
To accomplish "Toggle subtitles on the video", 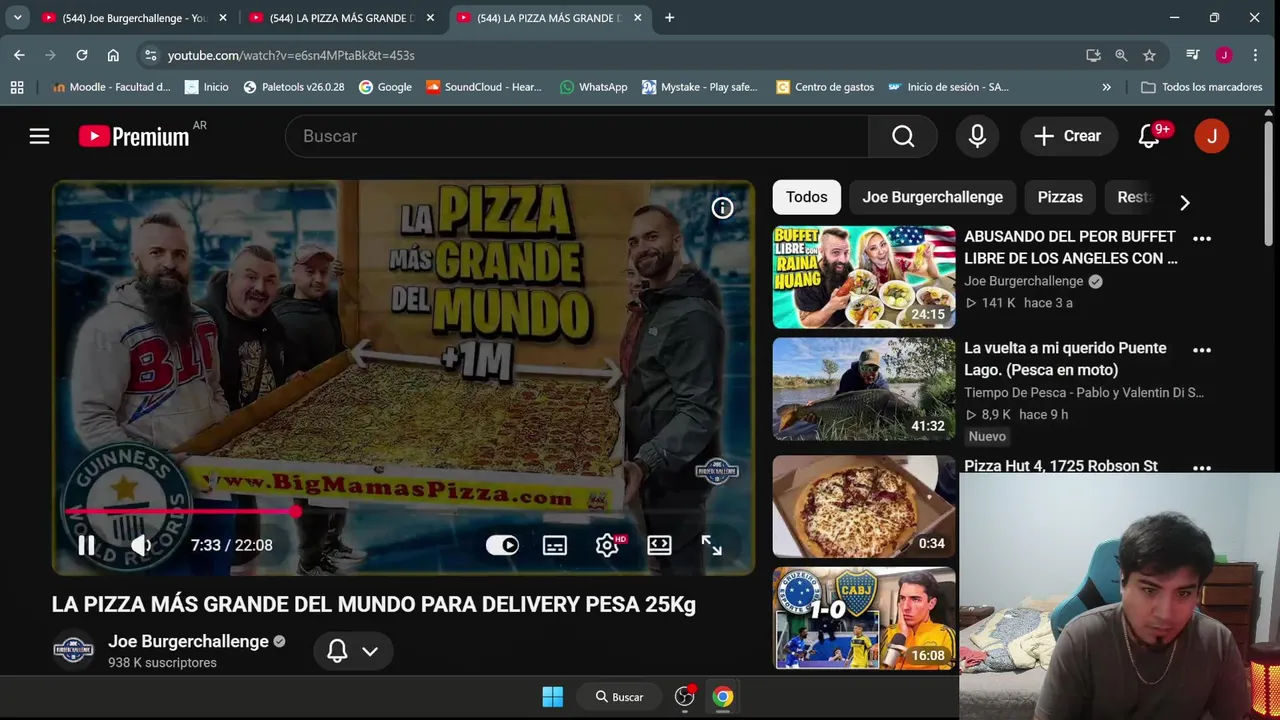I will [555, 545].
